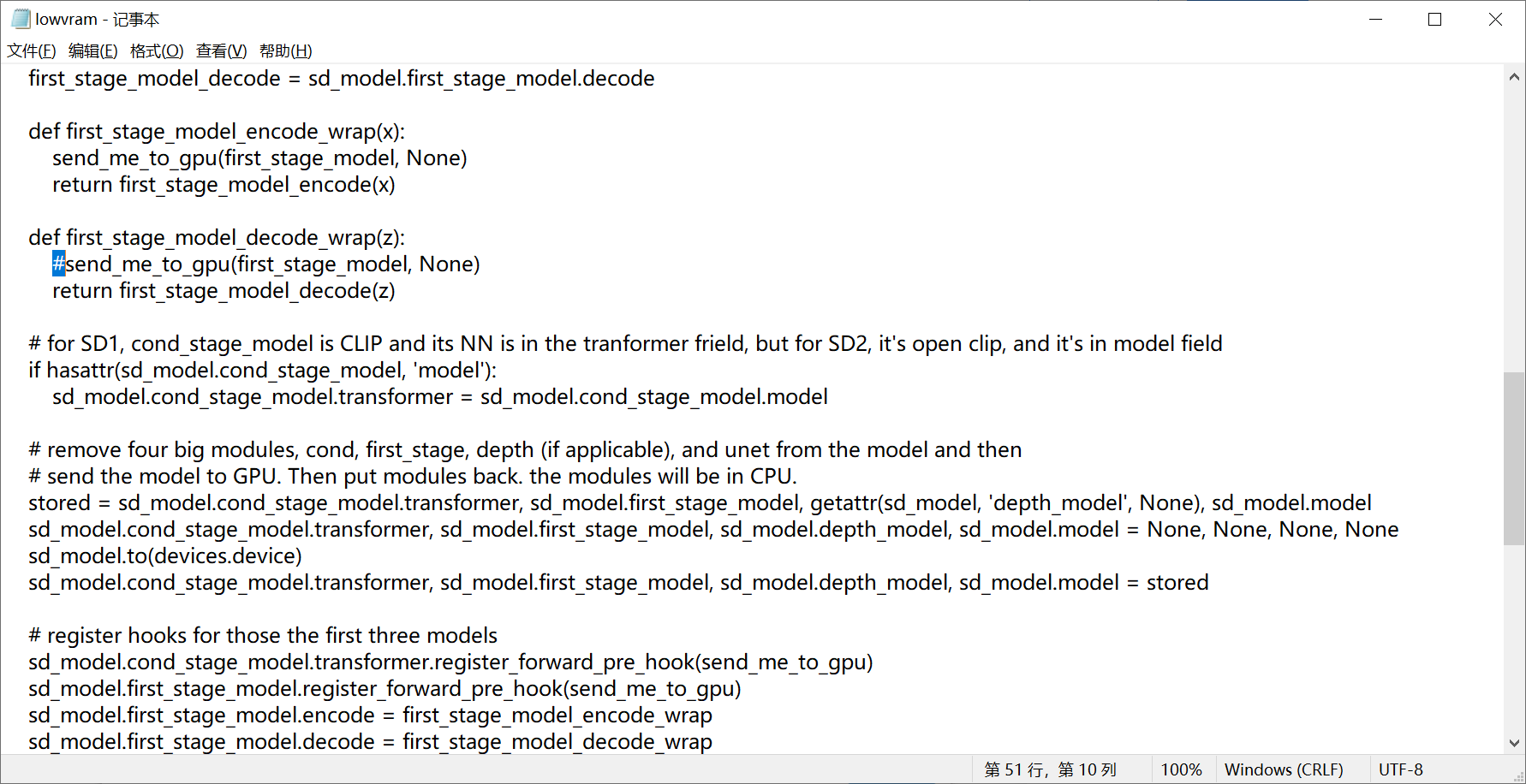Close the lowvram Notepad window
Image resolution: width=1526 pixels, height=784 pixels.
[1495, 19]
